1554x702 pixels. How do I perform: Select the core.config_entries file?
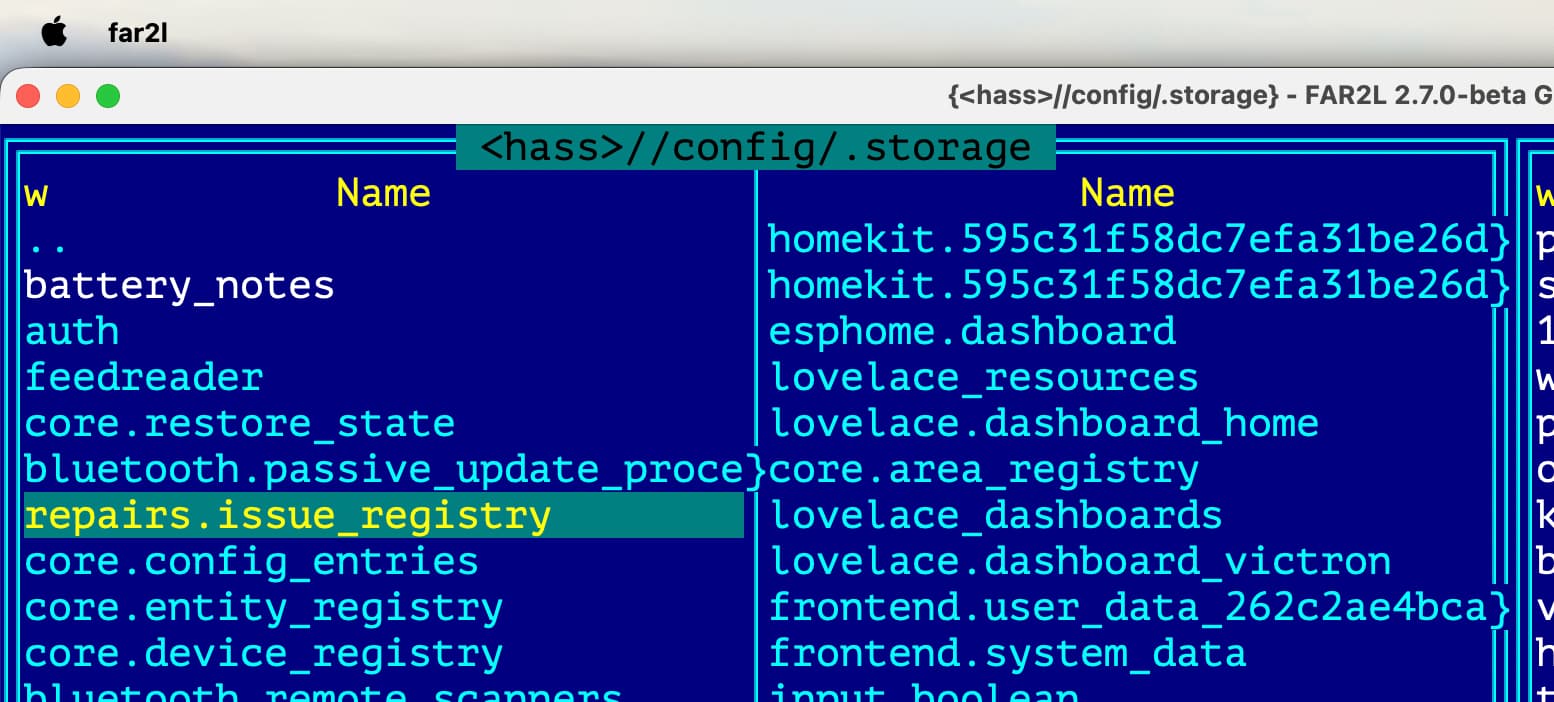click(252, 561)
